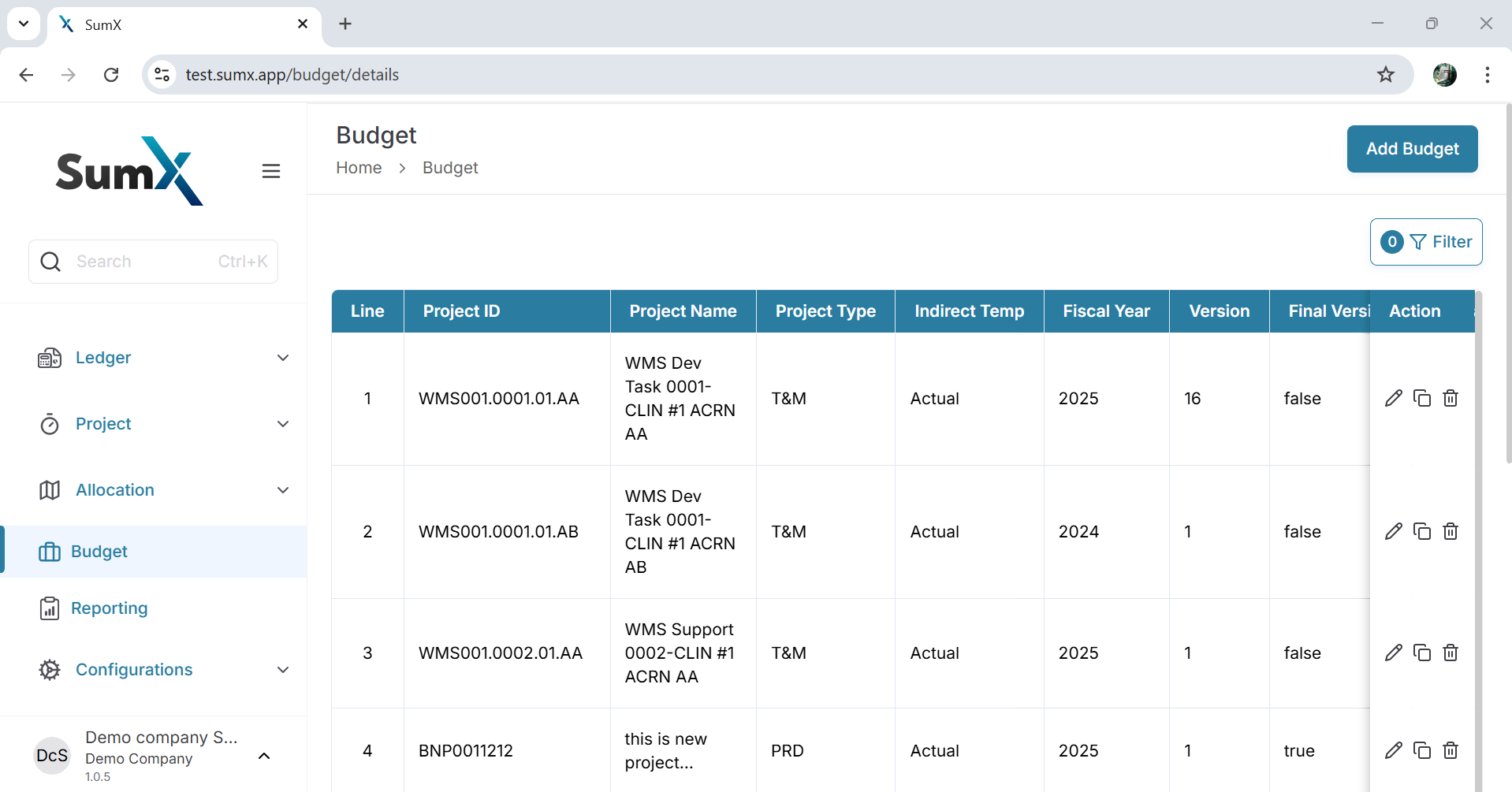1512x792 pixels.
Task: Open the tab search dropdown arrow
Action: pos(24,24)
